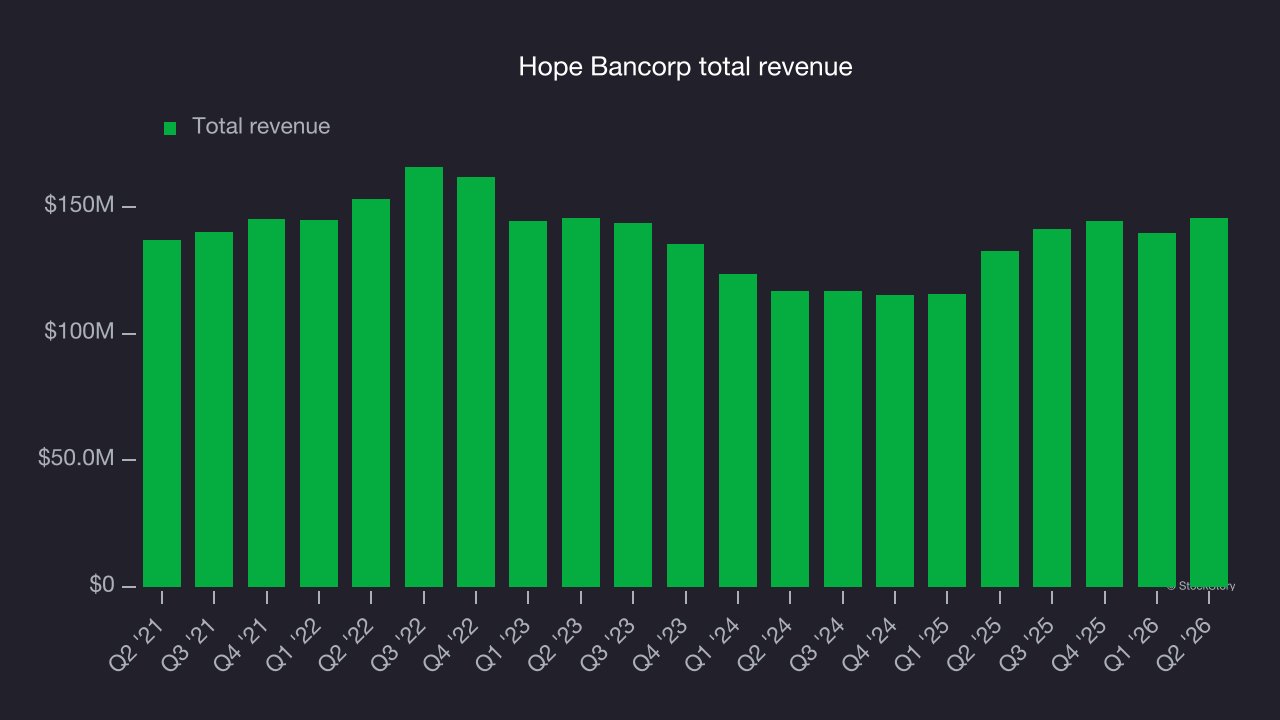Select the Q2 '25 revenue bar
Screen dimensions: 1280x720
(1000, 419)
